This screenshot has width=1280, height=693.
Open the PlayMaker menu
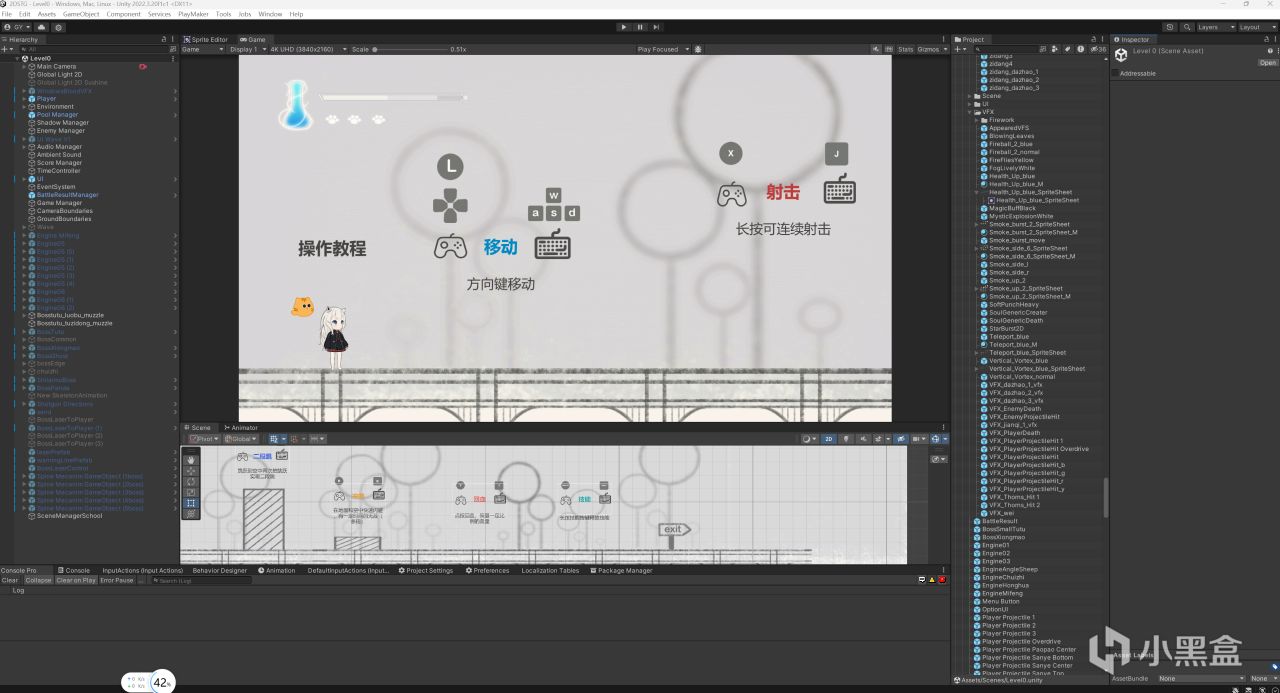pos(193,14)
